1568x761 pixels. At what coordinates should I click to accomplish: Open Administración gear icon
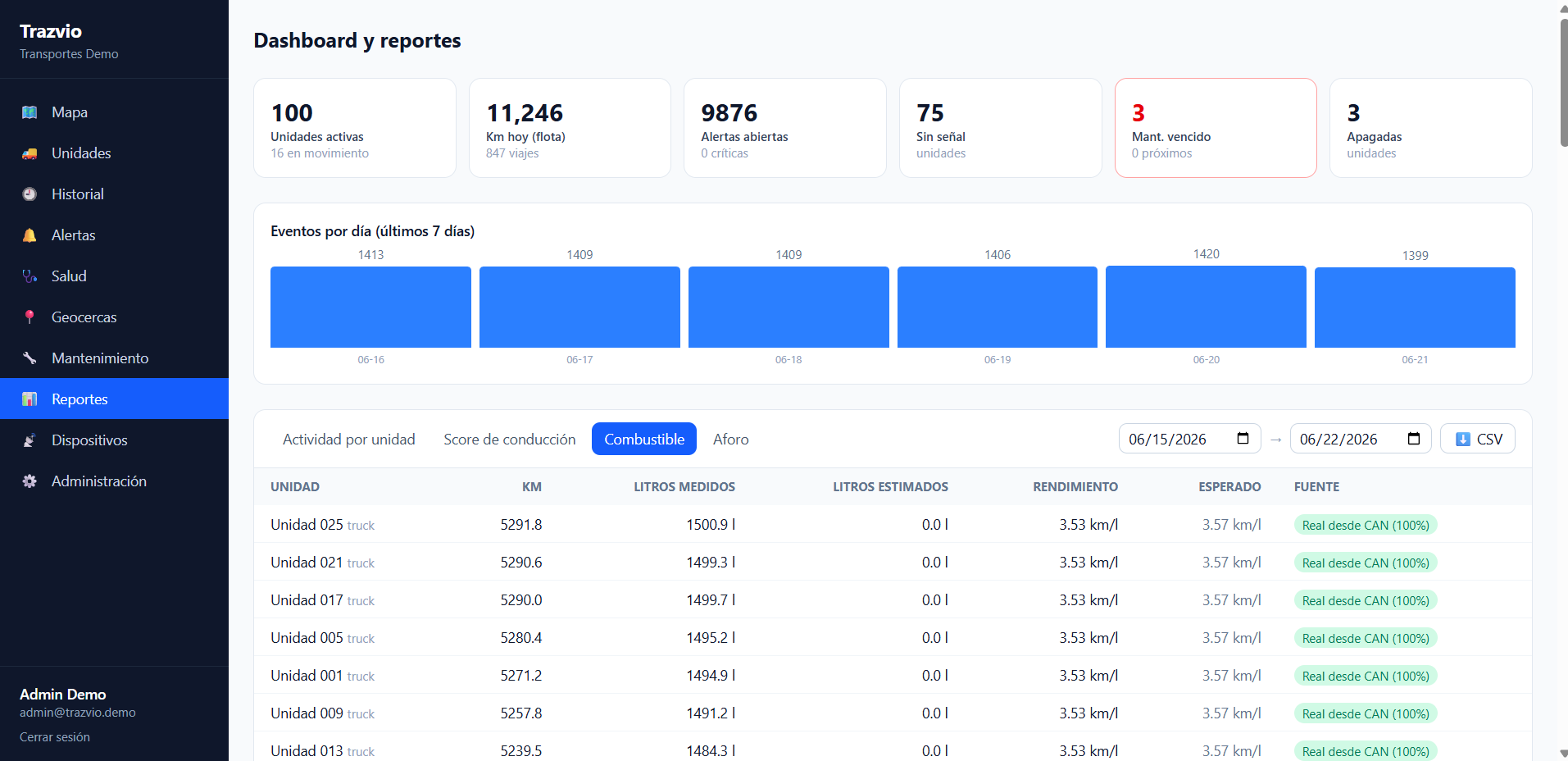(30, 481)
